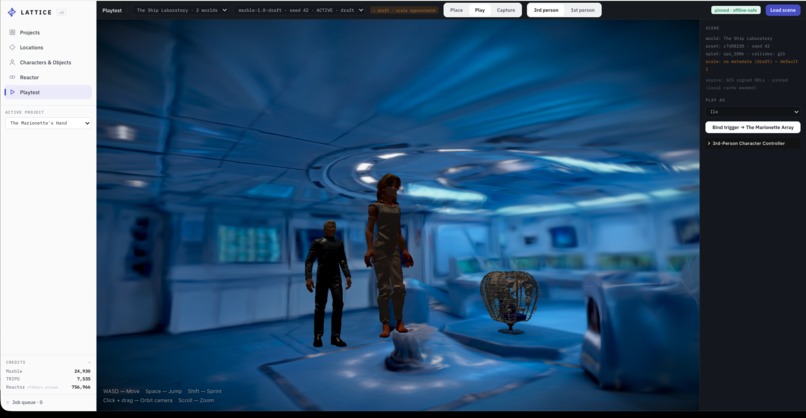Click the man in black in viewport
The image size is (806, 418).
[x=328, y=284]
